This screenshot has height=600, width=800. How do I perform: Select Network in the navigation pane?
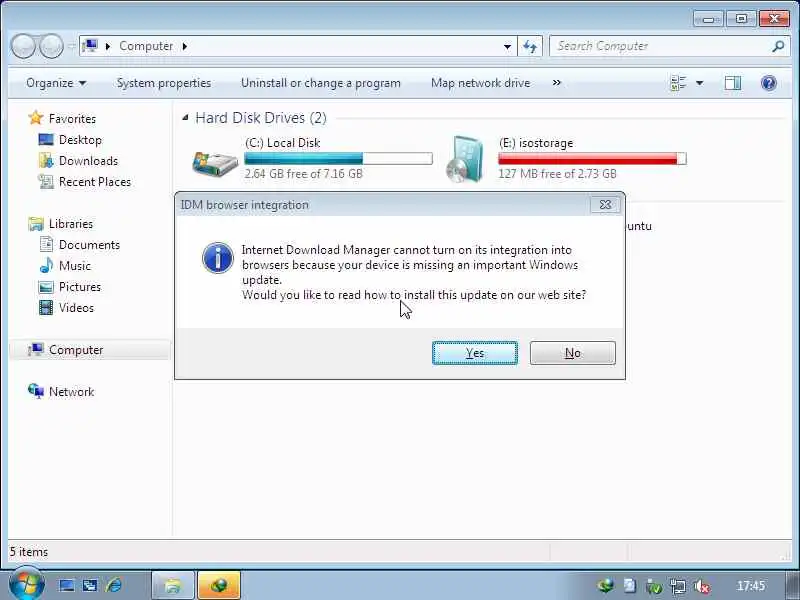[x=71, y=392]
